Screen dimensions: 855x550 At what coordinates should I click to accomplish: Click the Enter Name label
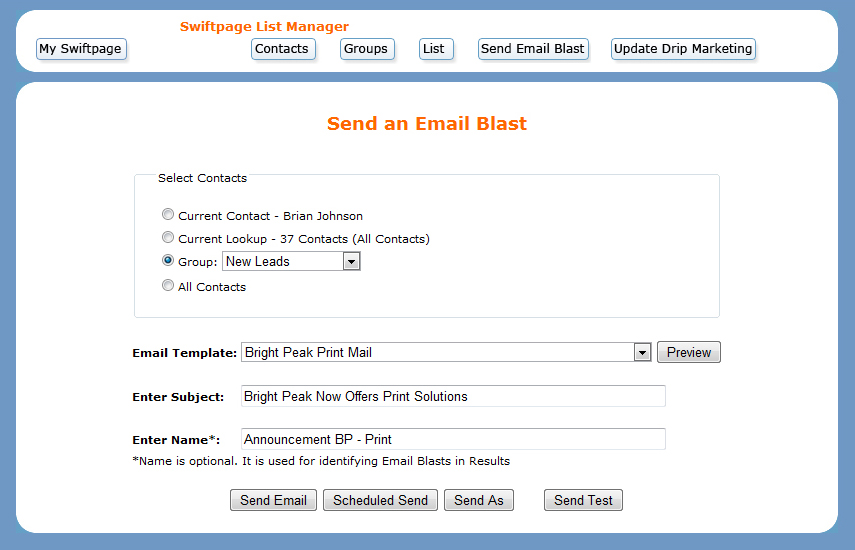[176, 440]
